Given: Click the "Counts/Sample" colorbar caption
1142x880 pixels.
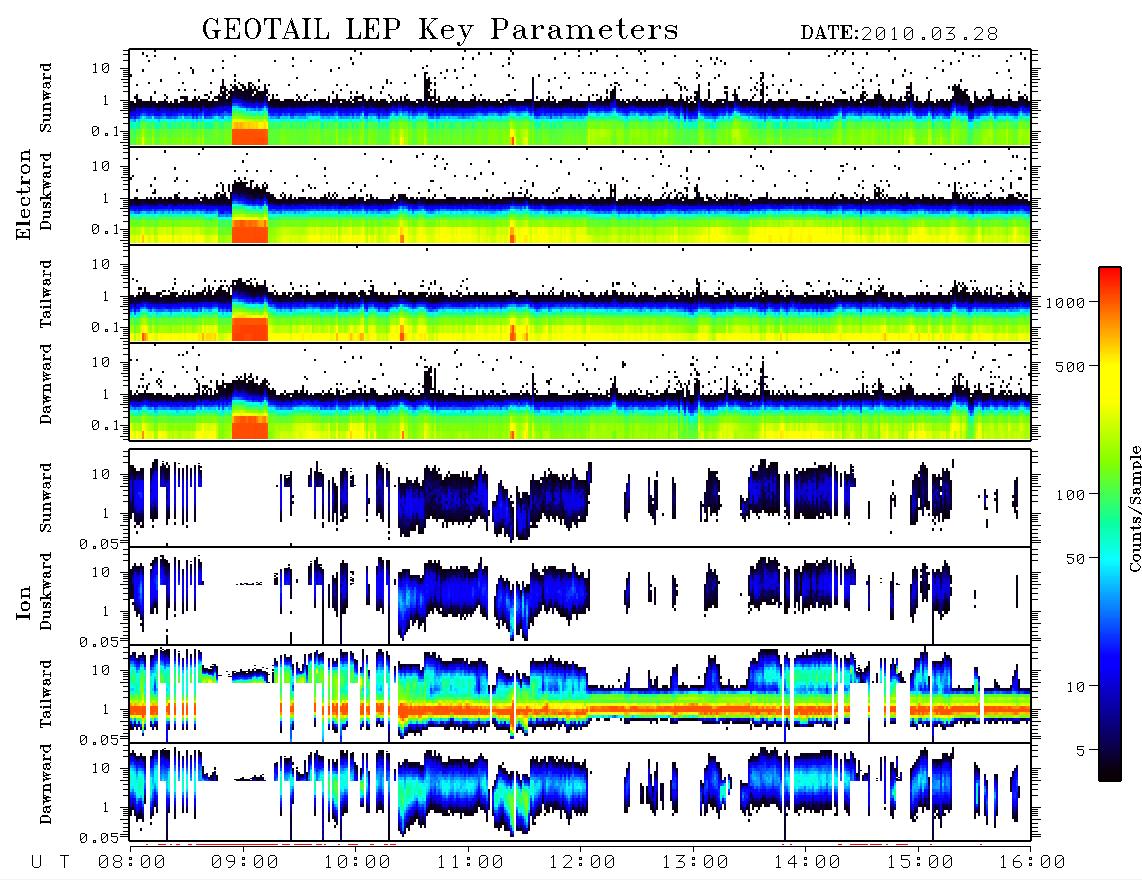Looking at the screenshot, I should pyautogui.click(x=1134, y=508).
